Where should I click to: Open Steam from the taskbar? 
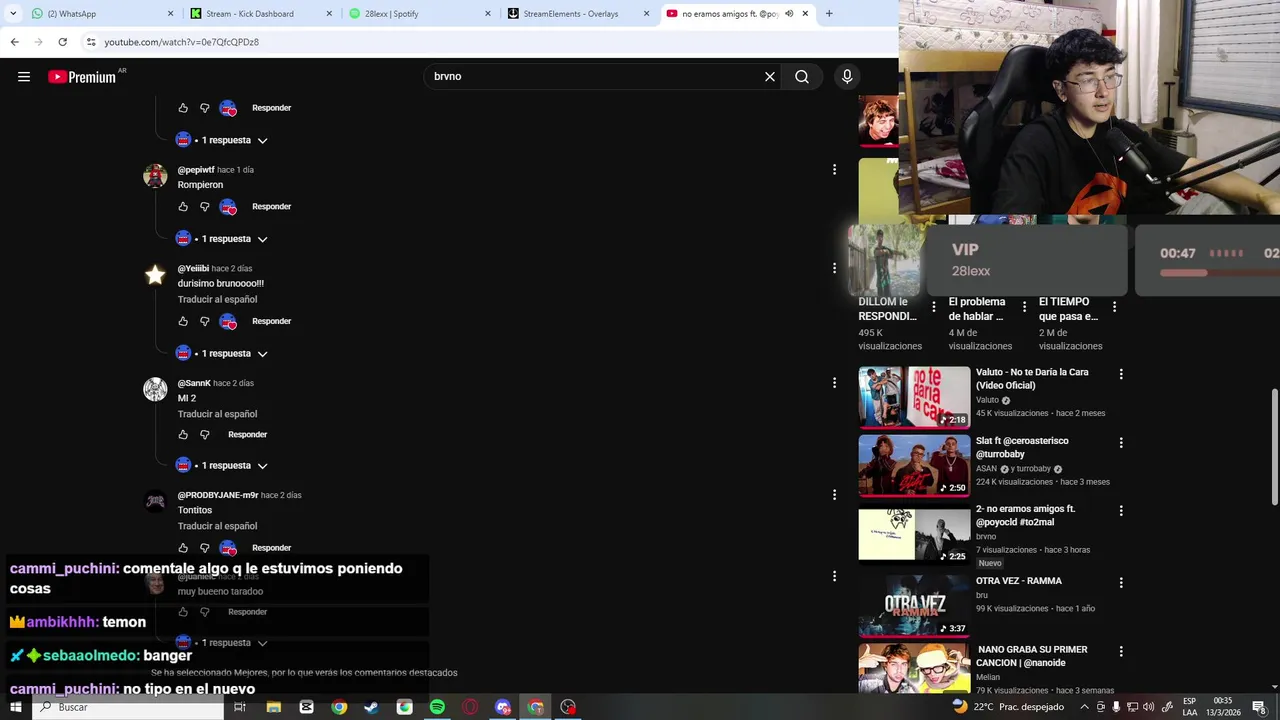[x=371, y=707]
